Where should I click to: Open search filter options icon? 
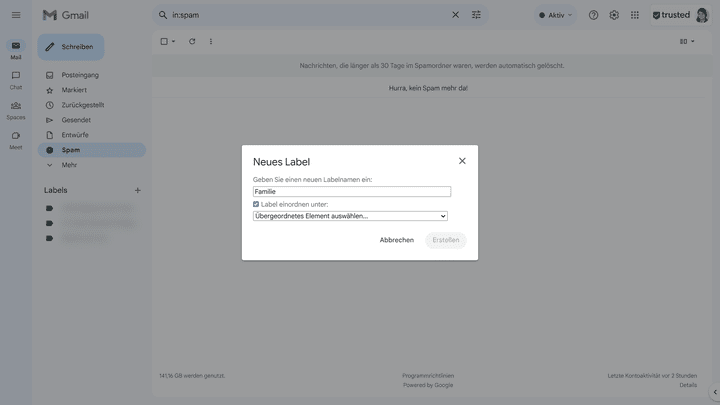[x=476, y=15]
